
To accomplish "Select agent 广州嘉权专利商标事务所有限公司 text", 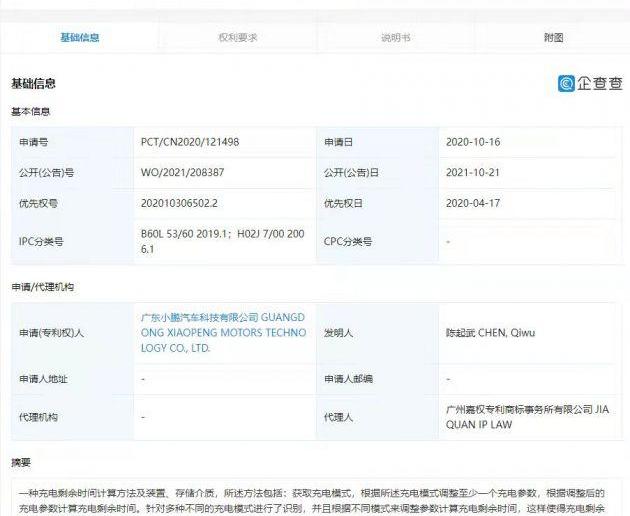I will coord(527,417).
